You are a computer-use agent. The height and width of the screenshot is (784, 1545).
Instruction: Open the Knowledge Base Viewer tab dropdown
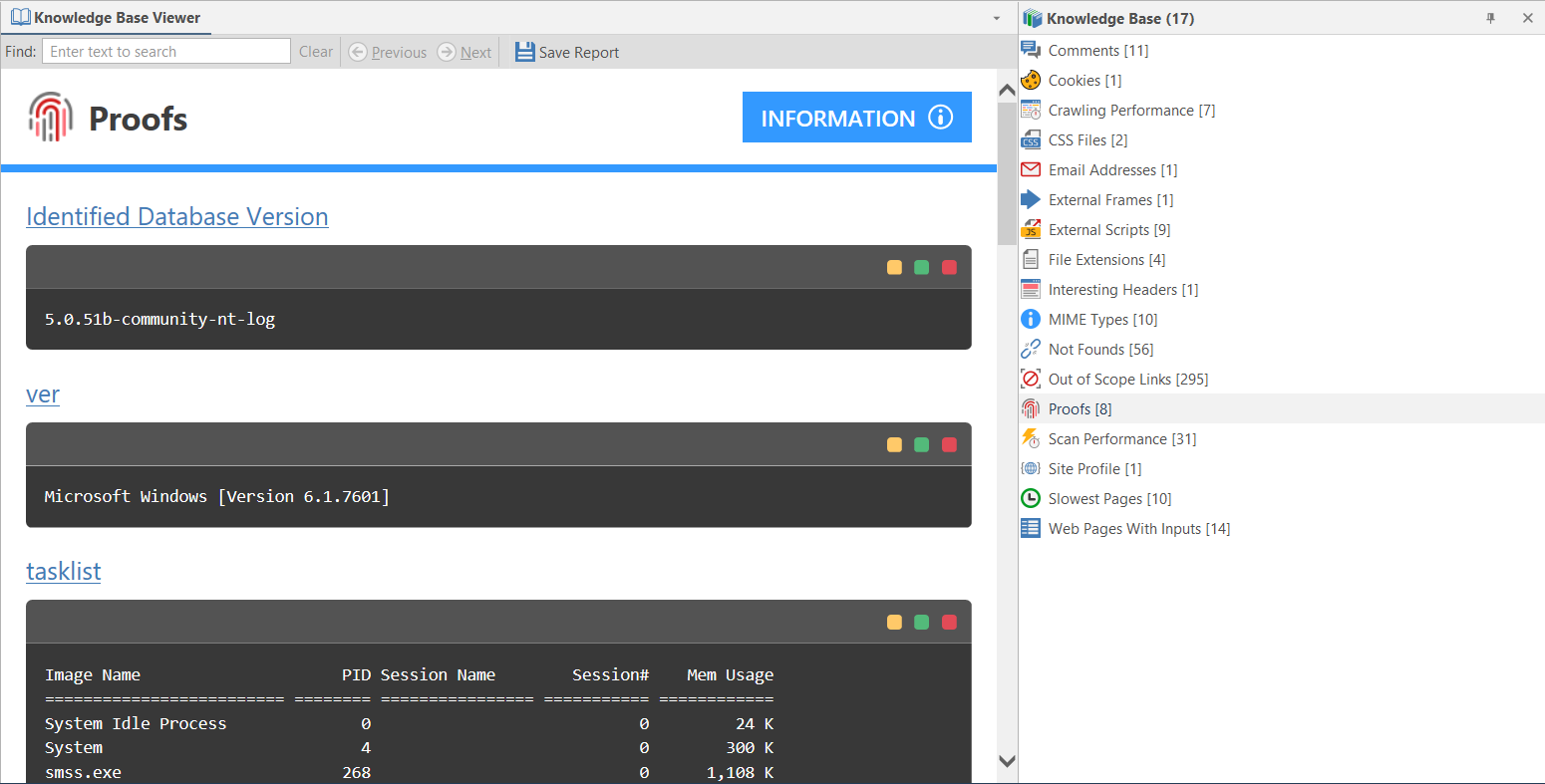pyautogui.click(x=995, y=17)
